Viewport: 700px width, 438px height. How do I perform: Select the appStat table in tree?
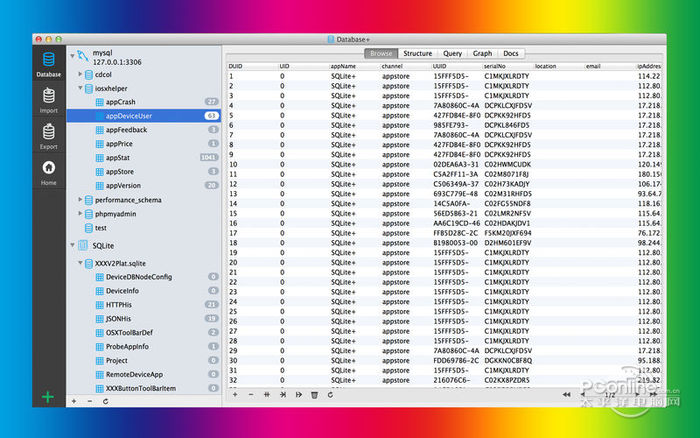(x=118, y=158)
